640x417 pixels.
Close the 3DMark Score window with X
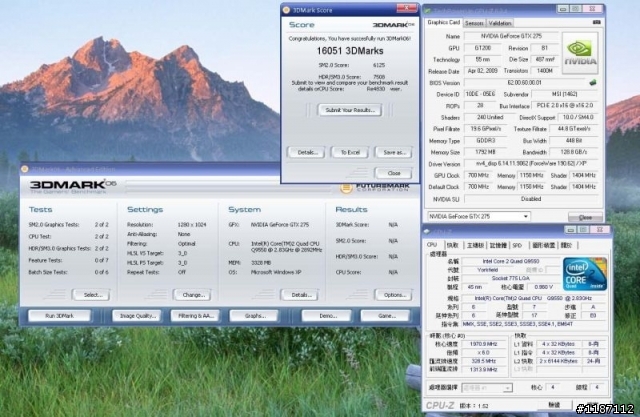[406, 8]
